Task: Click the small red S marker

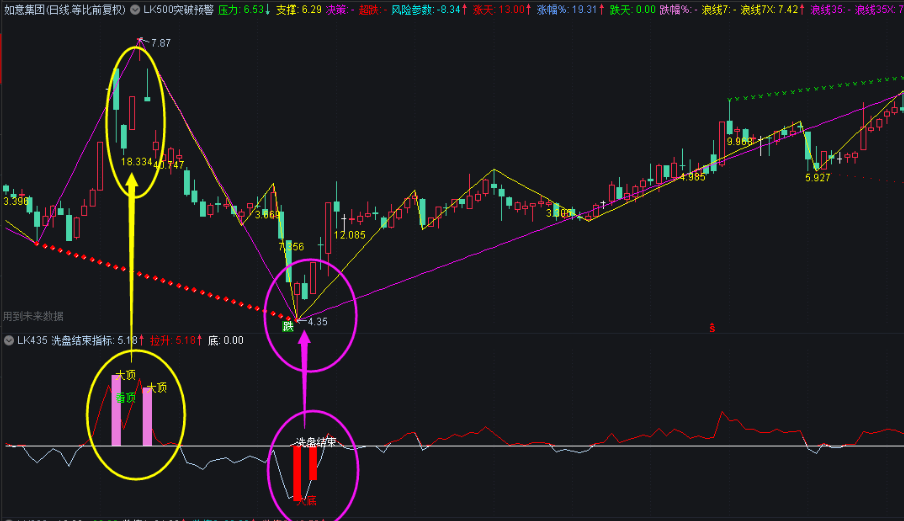Action: click(x=712, y=328)
